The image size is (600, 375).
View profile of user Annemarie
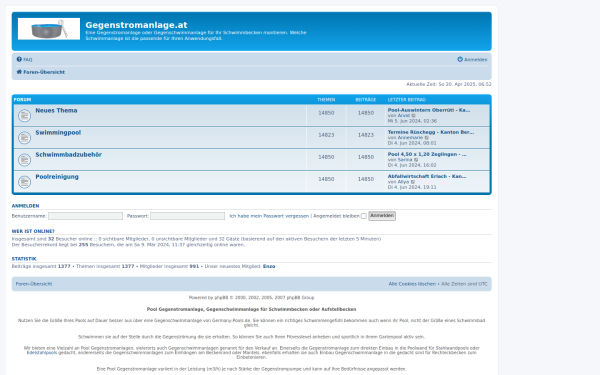pos(411,137)
